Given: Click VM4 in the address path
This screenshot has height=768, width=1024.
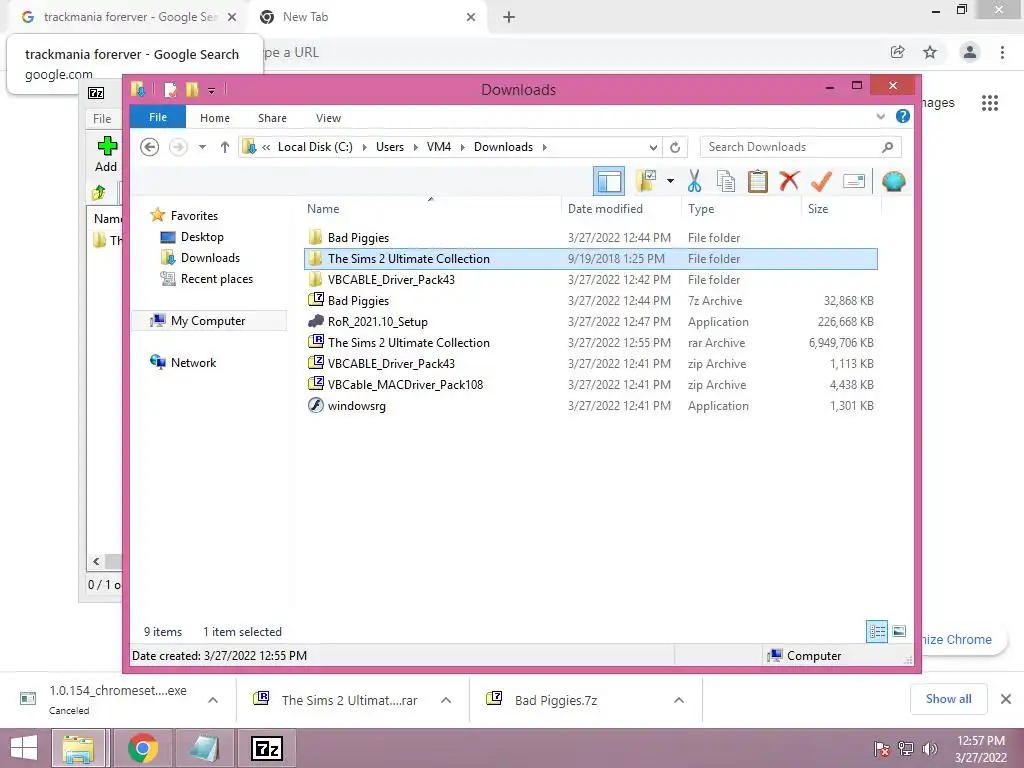Looking at the screenshot, I should point(439,147).
